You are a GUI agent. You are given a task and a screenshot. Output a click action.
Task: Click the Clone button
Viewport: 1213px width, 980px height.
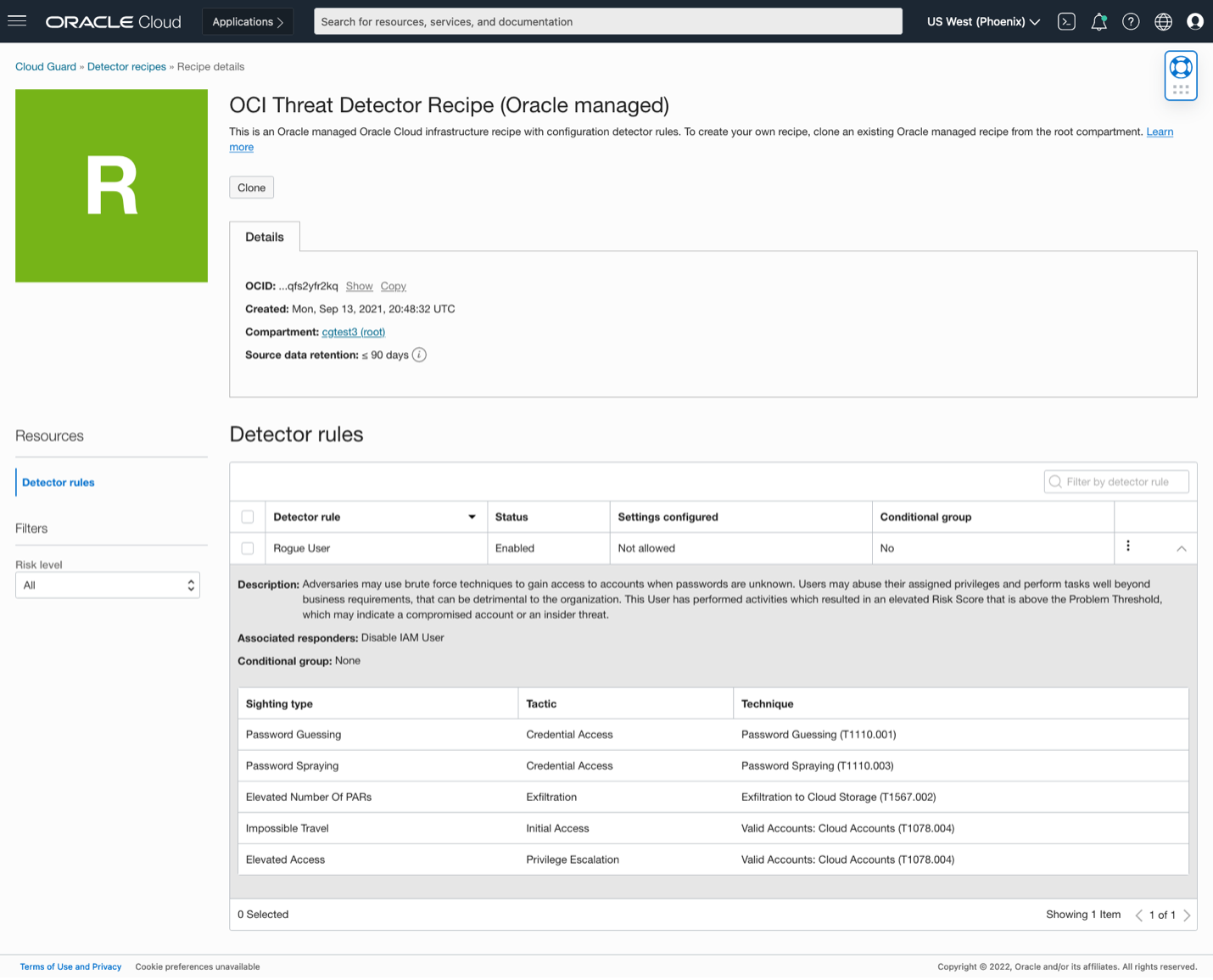point(251,188)
